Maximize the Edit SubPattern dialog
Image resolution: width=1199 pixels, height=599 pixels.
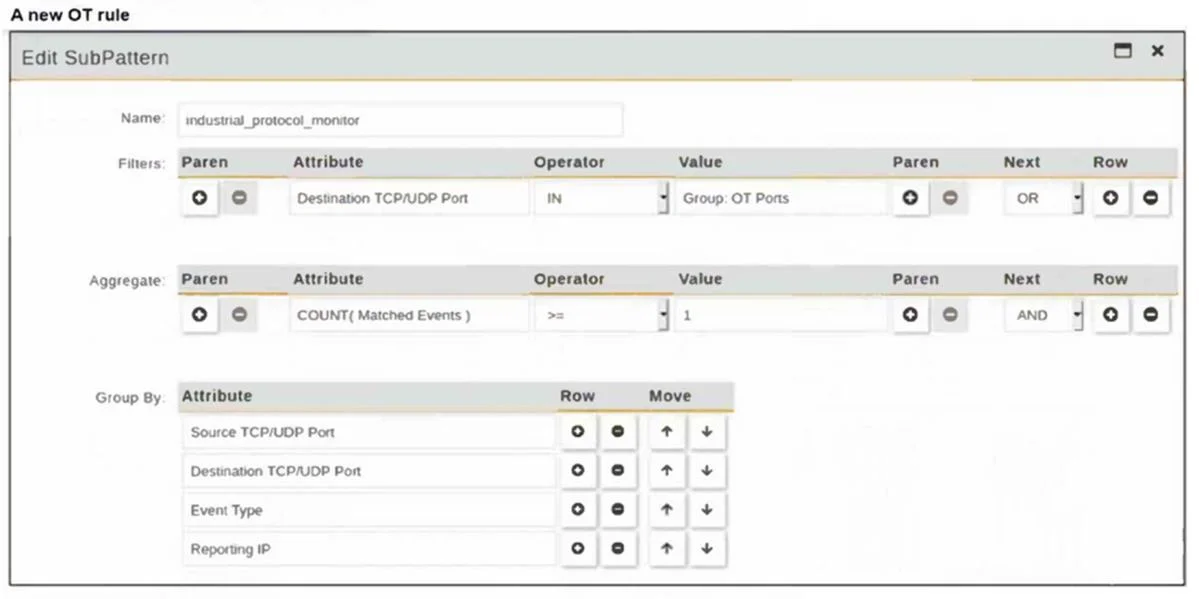coord(1123,51)
